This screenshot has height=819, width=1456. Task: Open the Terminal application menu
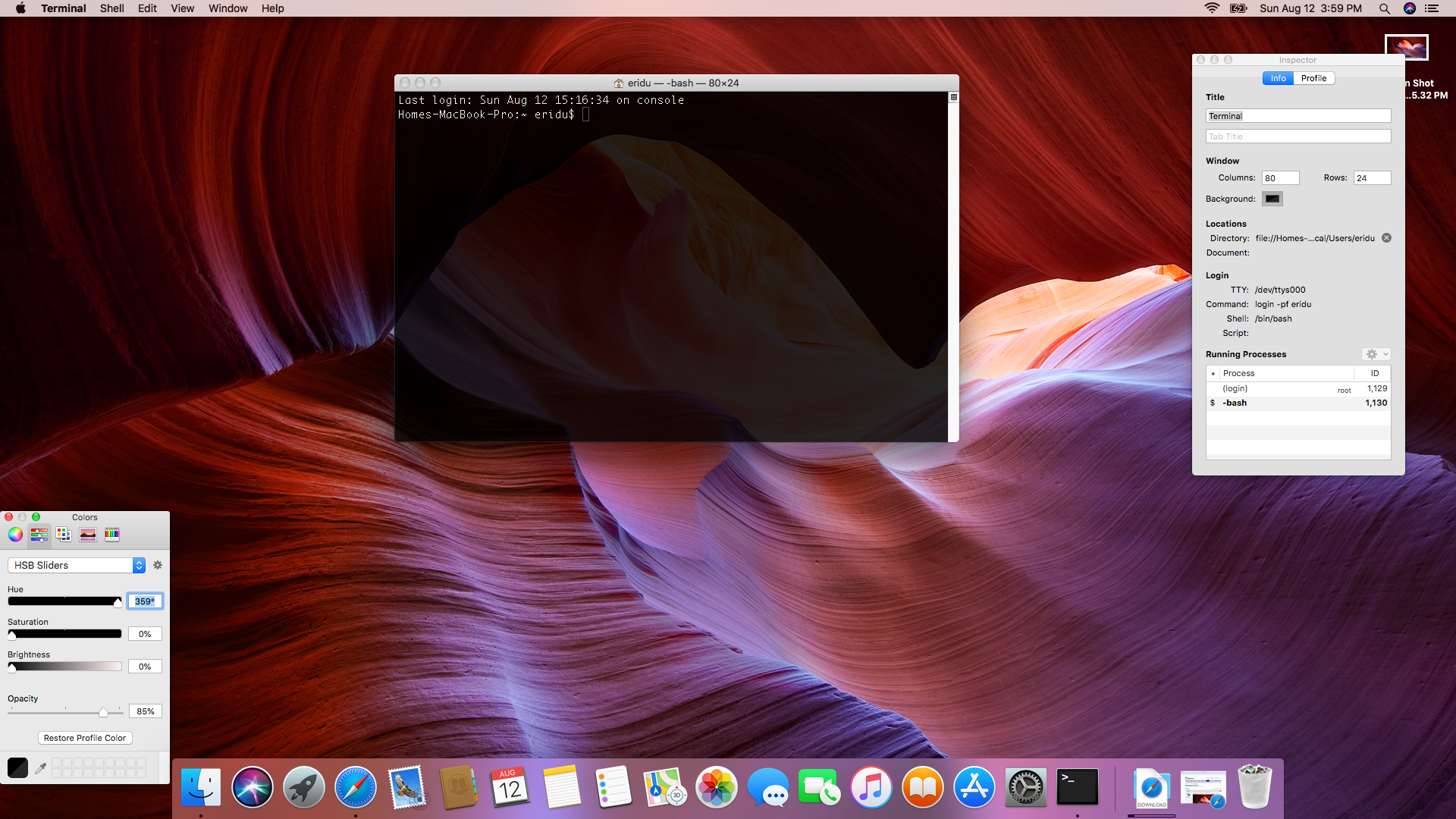pyautogui.click(x=64, y=8)
